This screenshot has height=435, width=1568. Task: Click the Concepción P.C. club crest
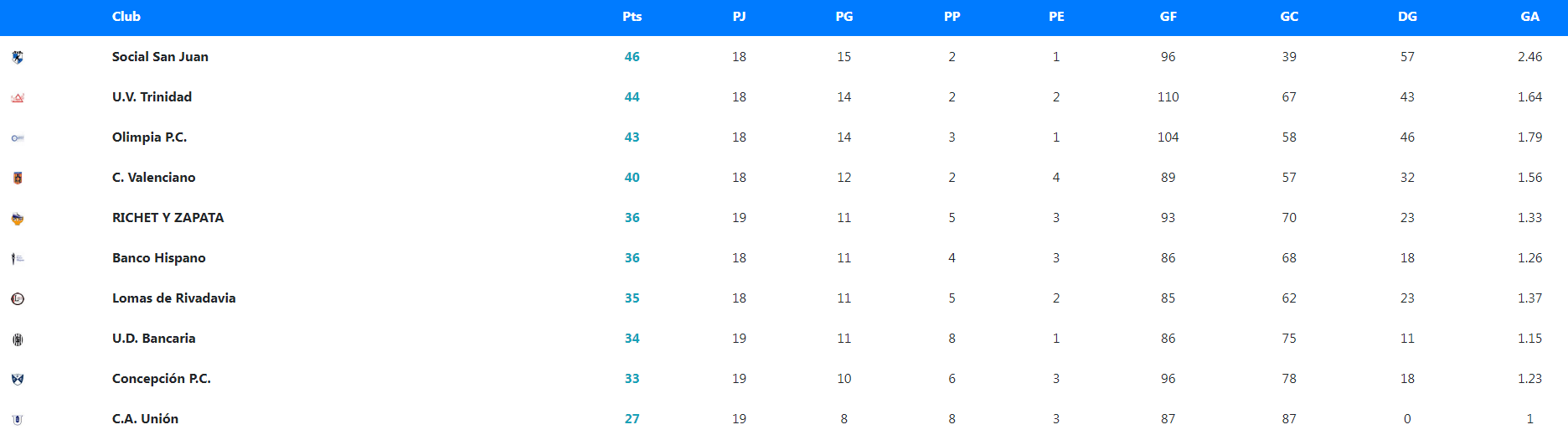[x=18, y=379]
